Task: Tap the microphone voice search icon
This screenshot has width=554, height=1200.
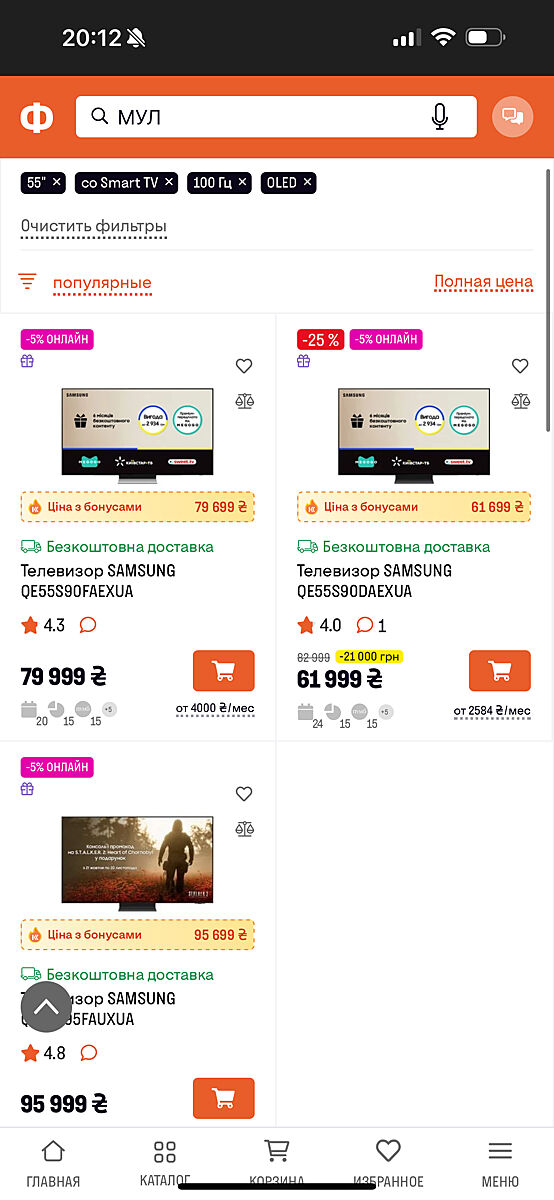Action: pos(439,117)
